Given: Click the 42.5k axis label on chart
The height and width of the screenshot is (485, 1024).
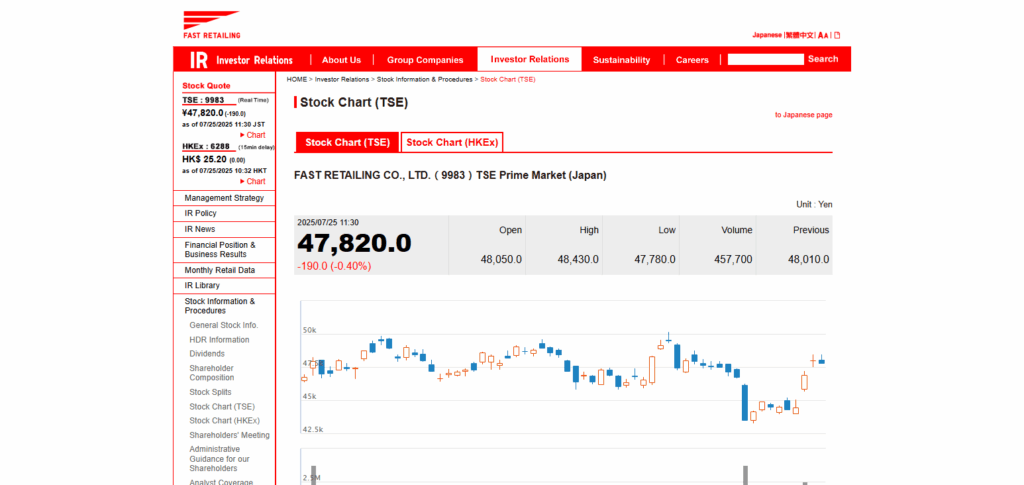Looking at the screenshot, I should click(x=312, y=429).
